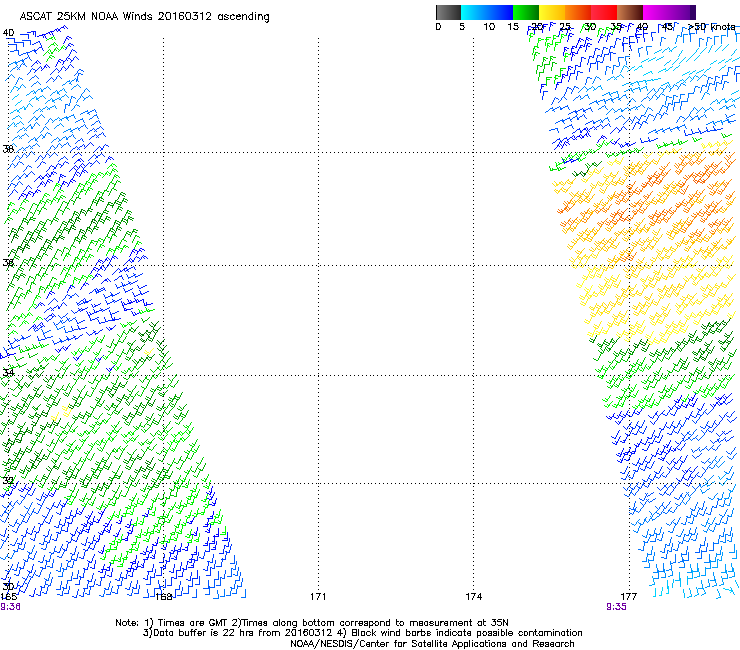Viewport: 740px width, 650px height.
Task: Select the green 15-20 knots legend swatch
Action: click(526, 12)
